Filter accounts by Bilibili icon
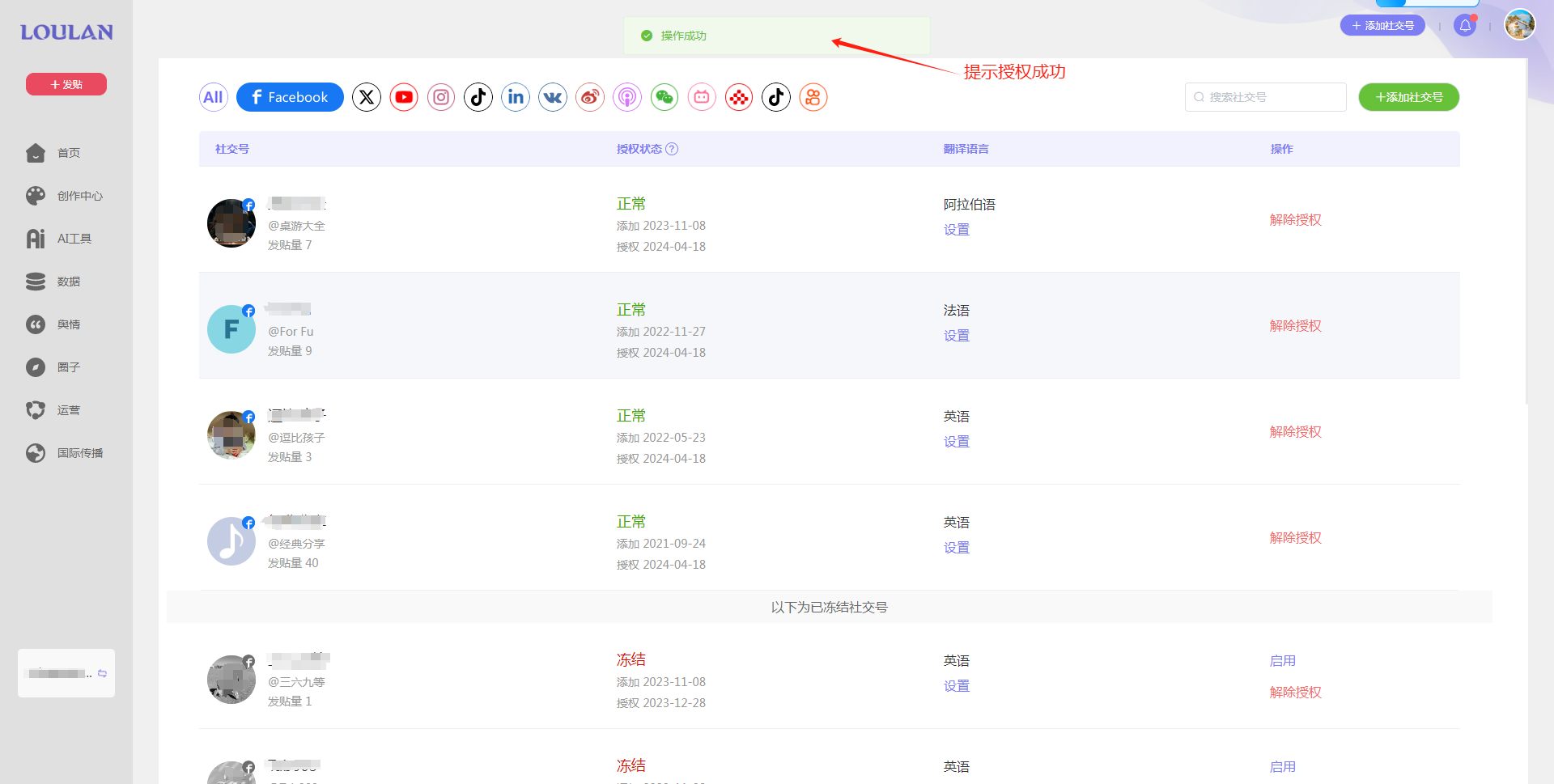This screenshot has width=1554, height=784. click(702, 97)
